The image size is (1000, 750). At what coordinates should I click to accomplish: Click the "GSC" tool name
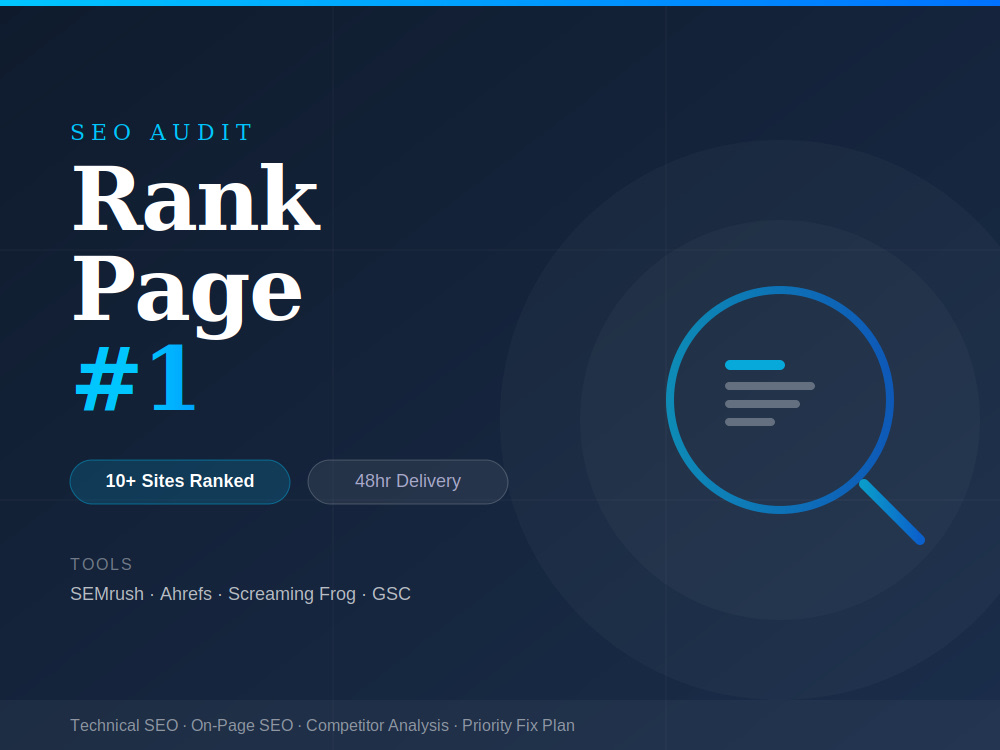click(x=391, y=594)
